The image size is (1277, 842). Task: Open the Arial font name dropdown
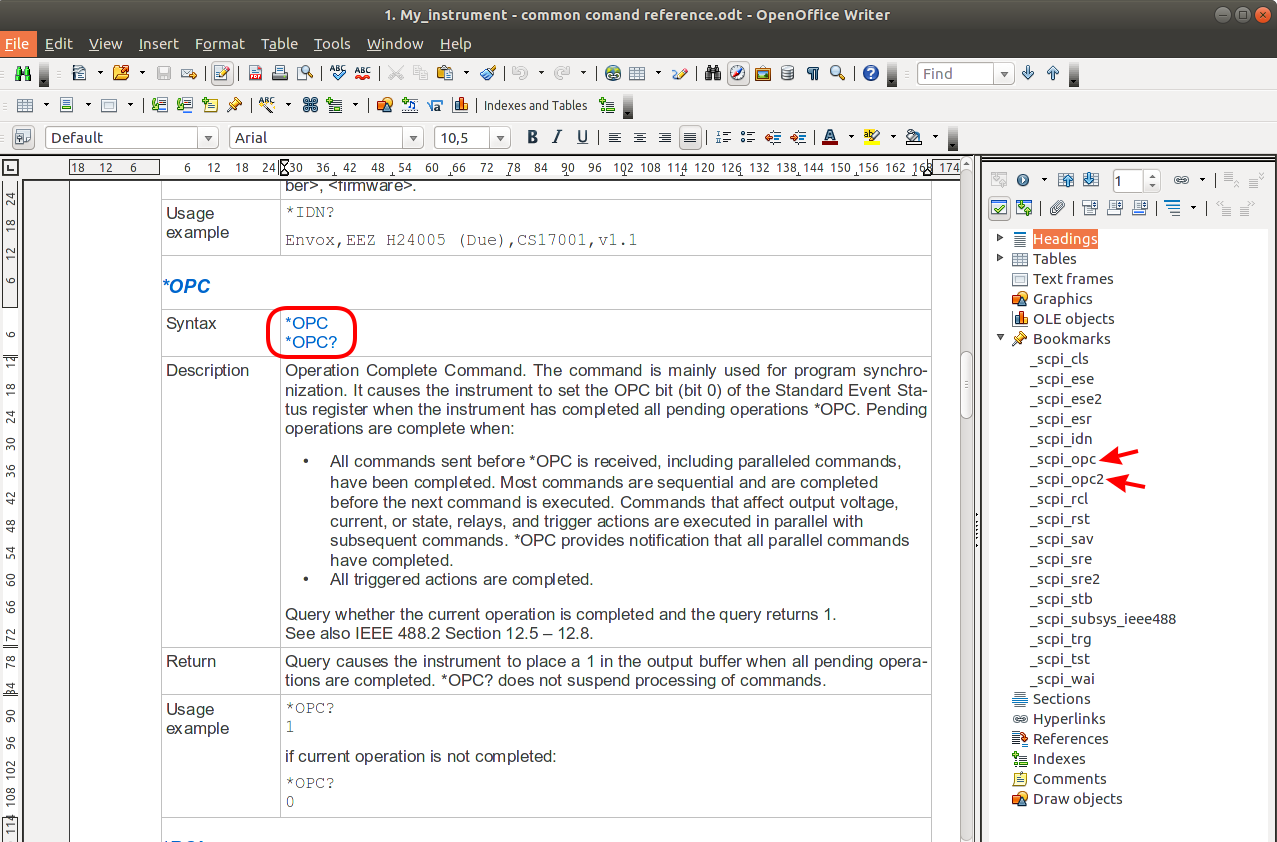(412, 137)
